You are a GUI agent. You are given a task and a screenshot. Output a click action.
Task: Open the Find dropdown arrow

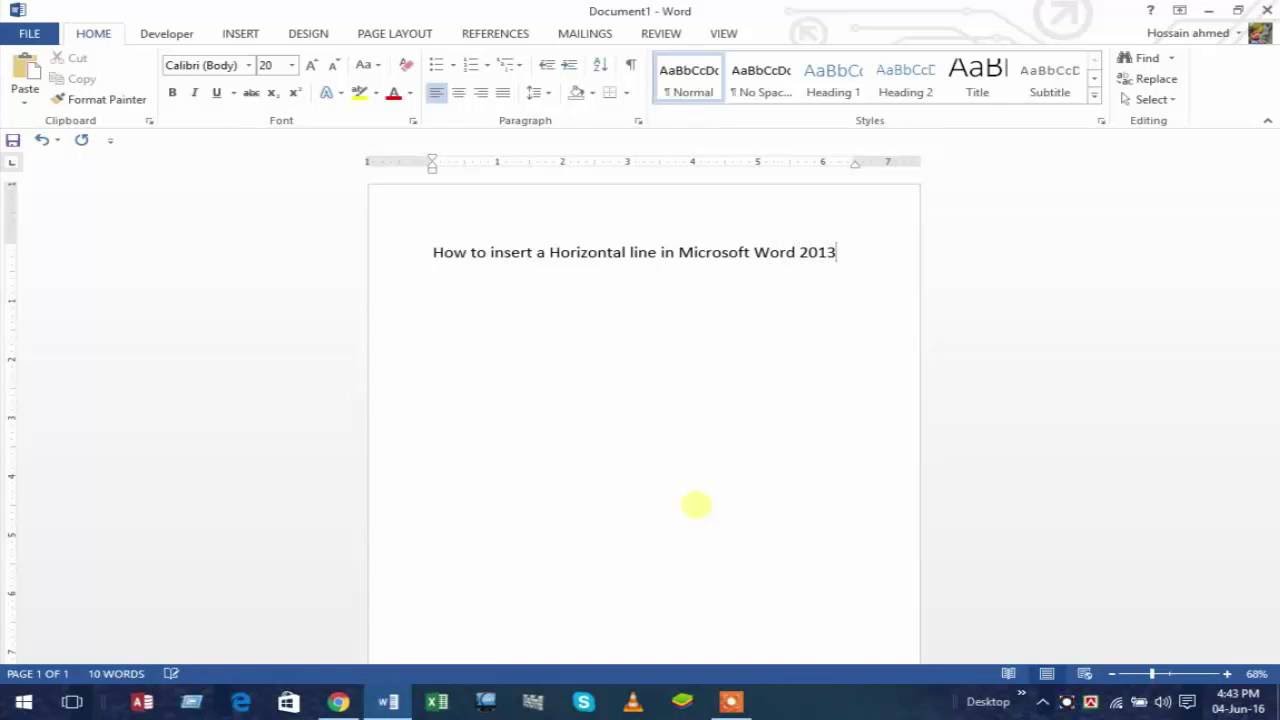(x=1171, y=58)
